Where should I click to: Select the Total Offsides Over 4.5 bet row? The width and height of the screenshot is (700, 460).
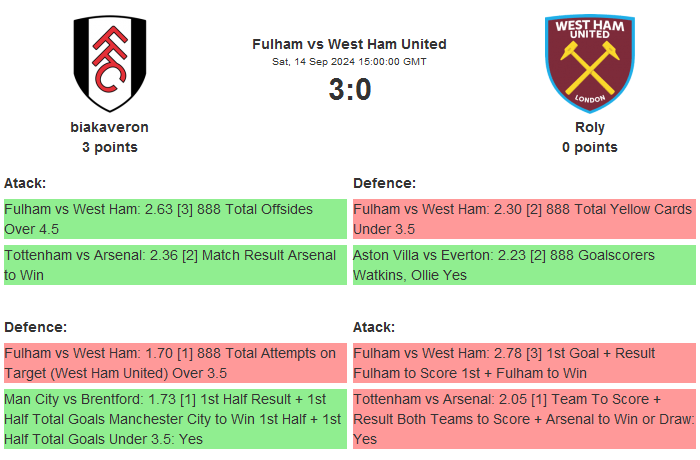[x=175, y=219]
